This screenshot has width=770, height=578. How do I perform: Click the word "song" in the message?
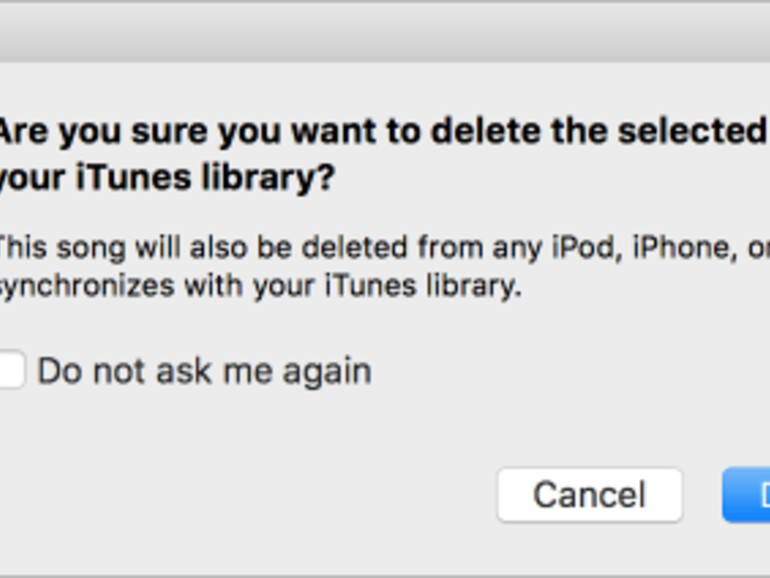click(x=99, y=246)
